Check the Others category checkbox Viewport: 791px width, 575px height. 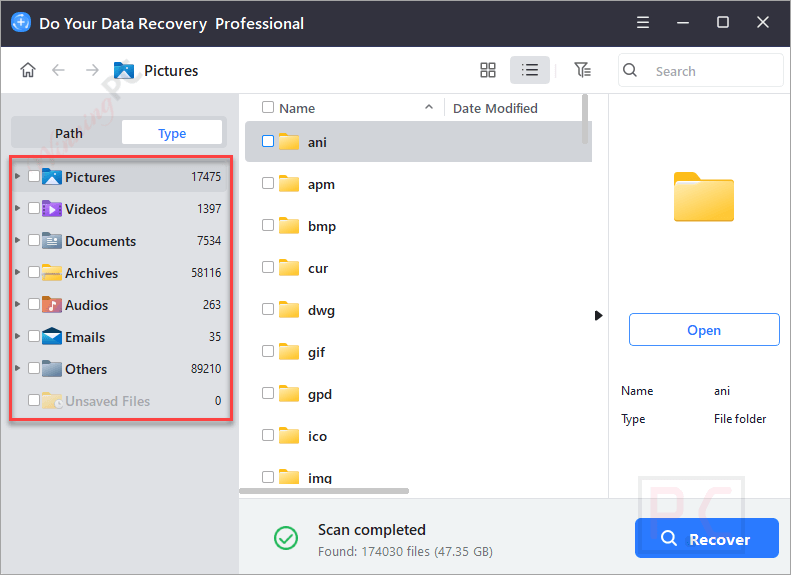(x=34, y=368)
